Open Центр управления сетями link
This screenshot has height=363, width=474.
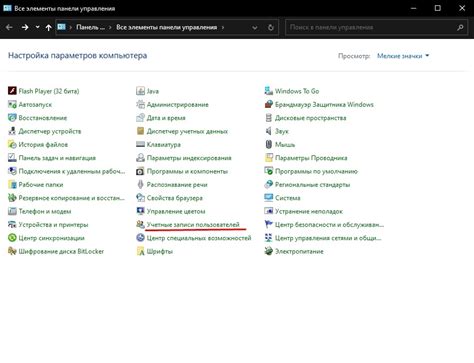point(328,238)
